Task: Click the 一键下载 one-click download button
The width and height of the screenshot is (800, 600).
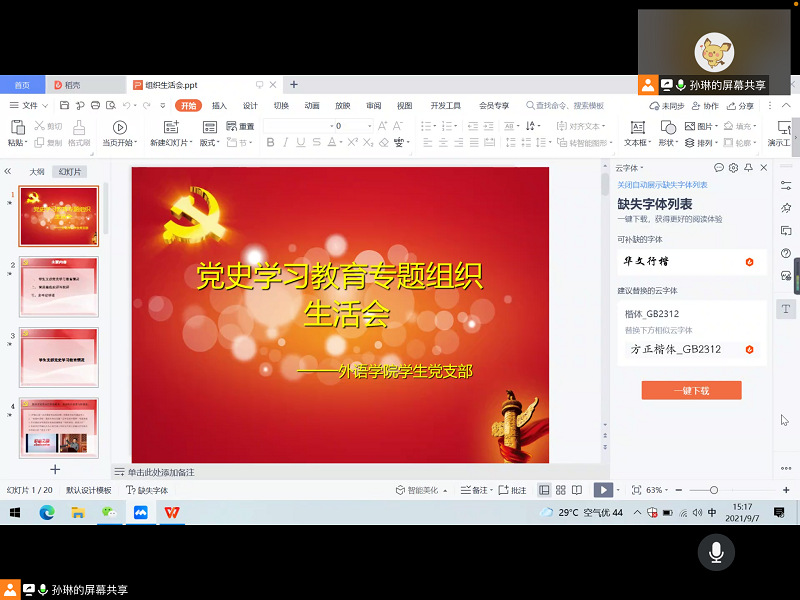Action: tap(691, 391)
